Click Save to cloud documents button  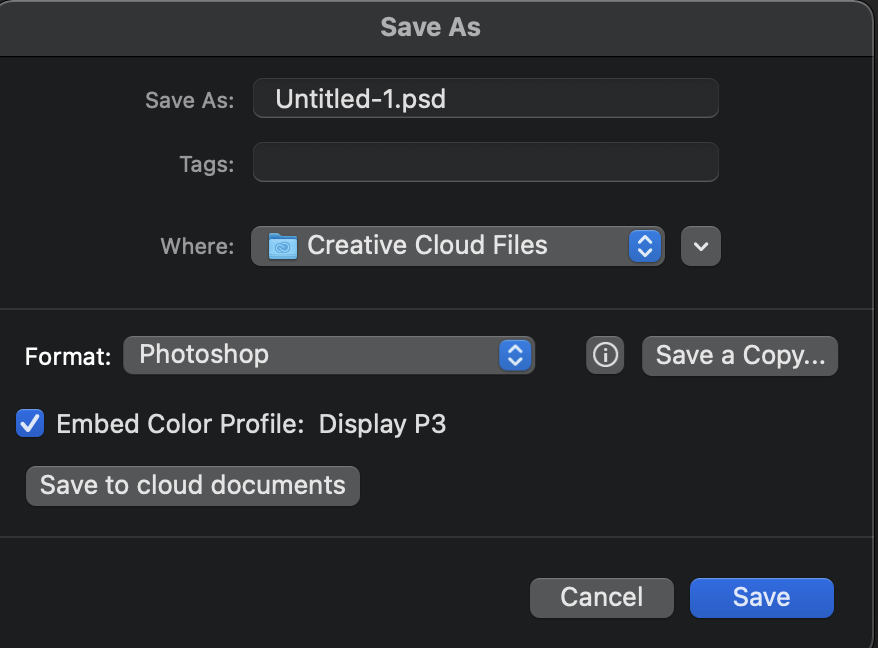pyautogui.click(x=193, y=486)
